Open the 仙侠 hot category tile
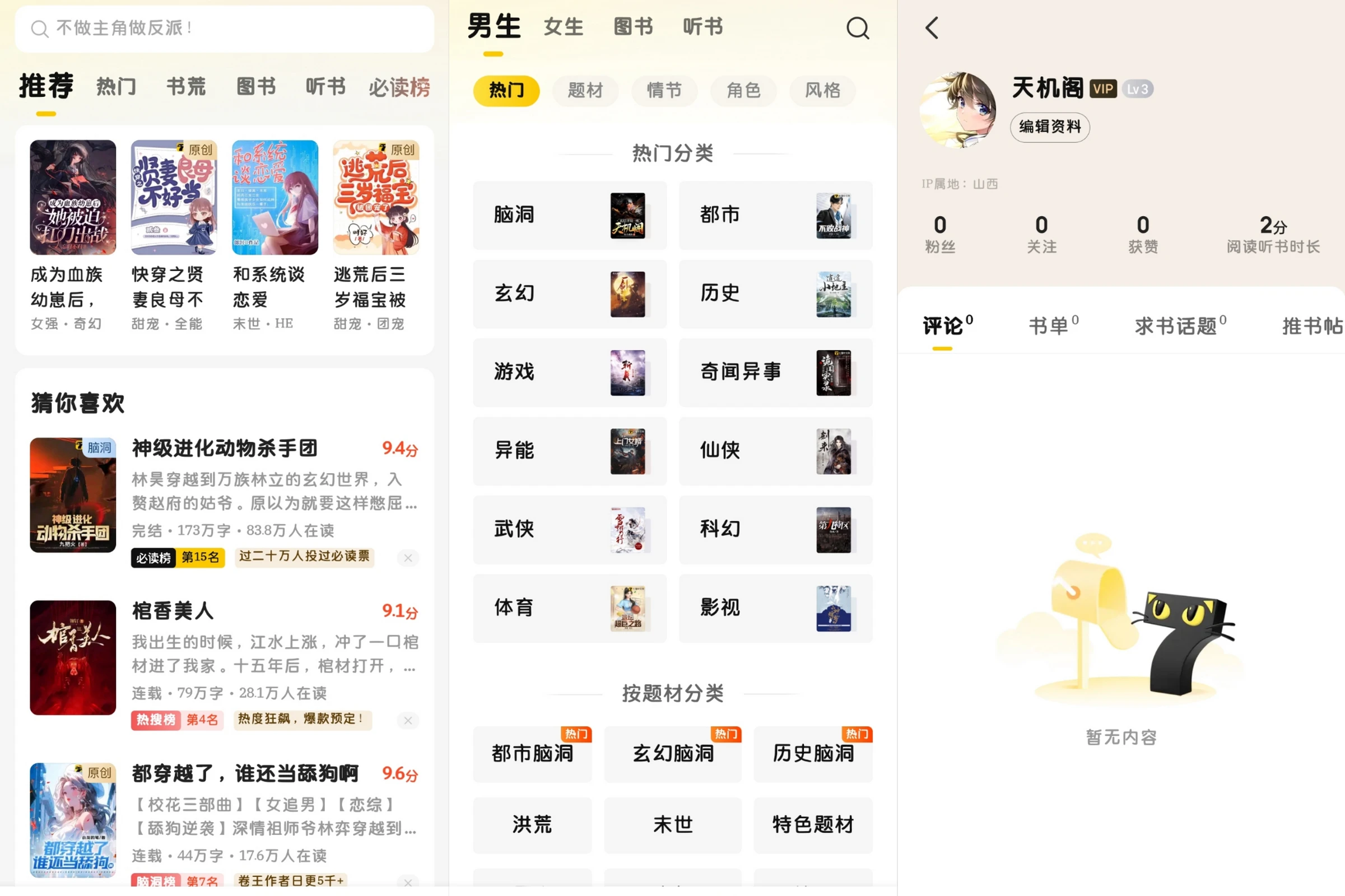The height and width of the screenshot is (896, 1345). [x=775, y=451]
